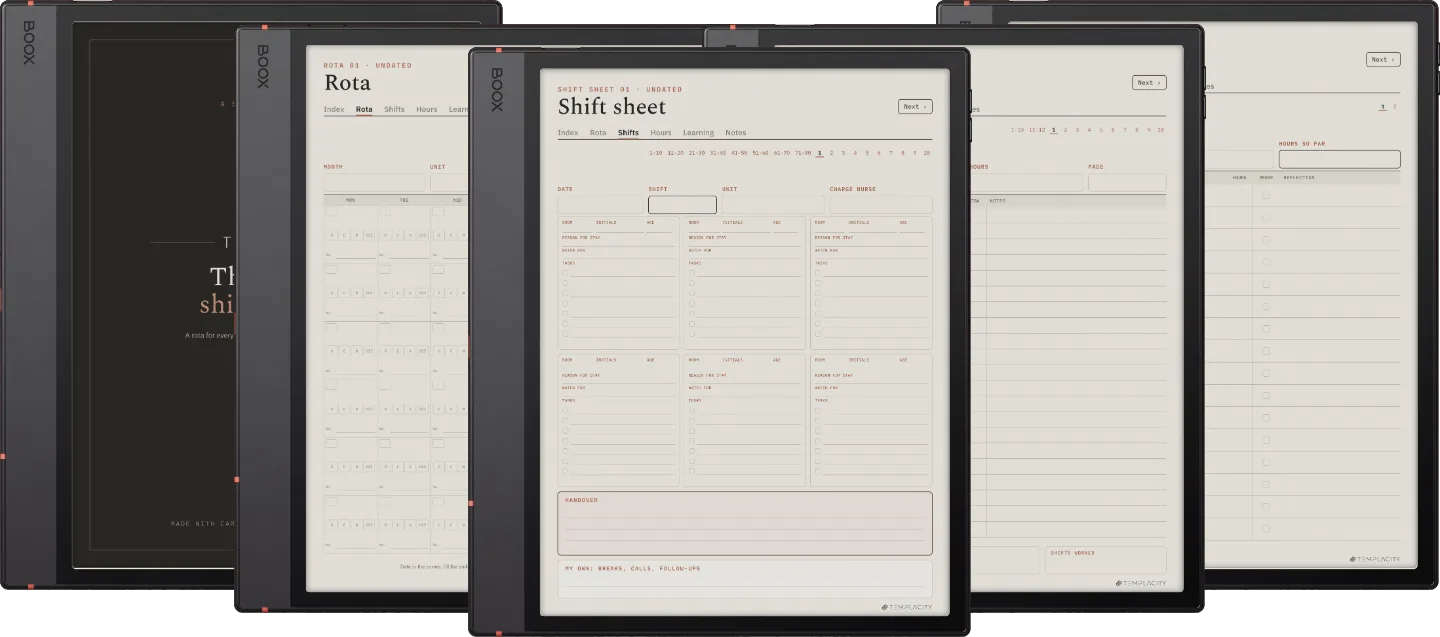This screenshot has width=1440, height=637.
Task: Jump to hours pages 1-10 range
Action: click(1017, 130)
